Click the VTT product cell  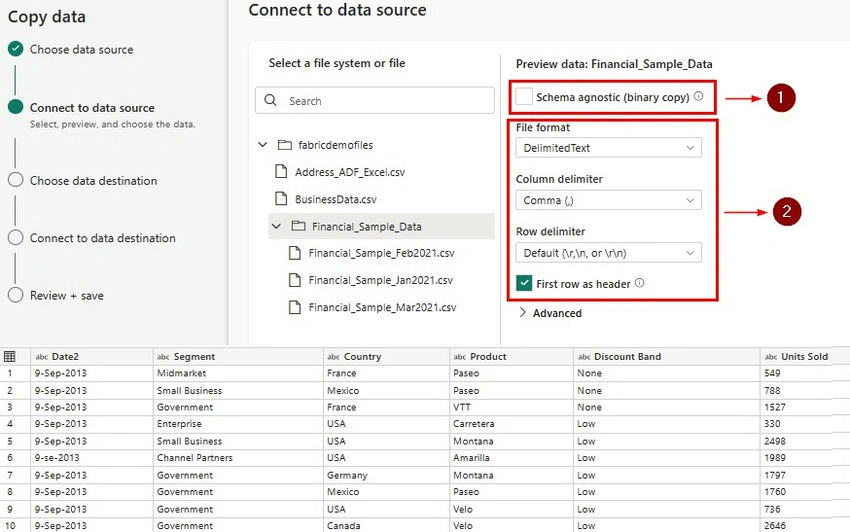tap(511, 407)
